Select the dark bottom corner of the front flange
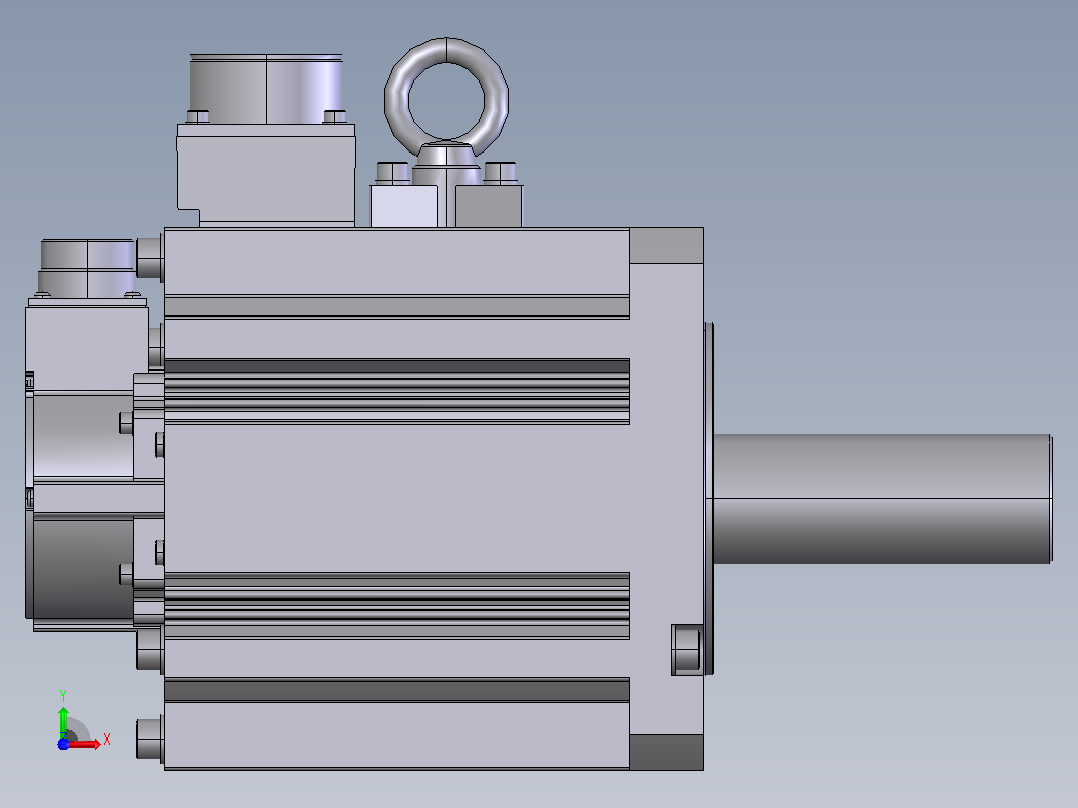Viewport: 1078px width, 808px height. tap(666, 752)
